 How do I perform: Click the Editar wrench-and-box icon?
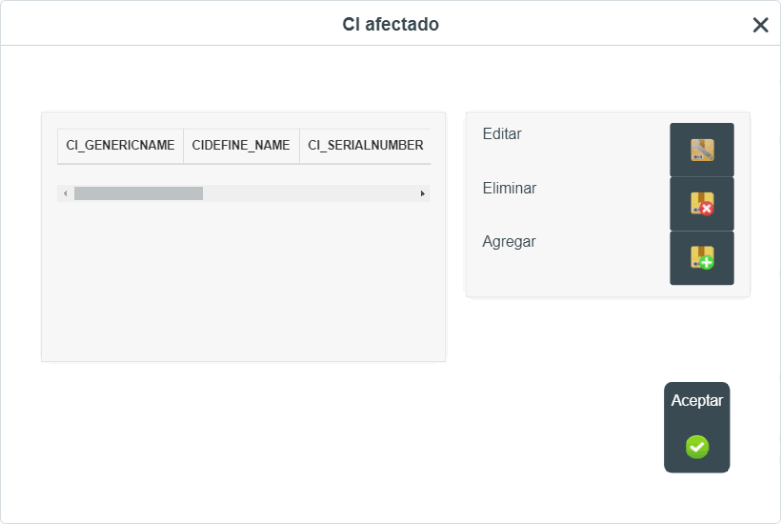pos(702,150)
